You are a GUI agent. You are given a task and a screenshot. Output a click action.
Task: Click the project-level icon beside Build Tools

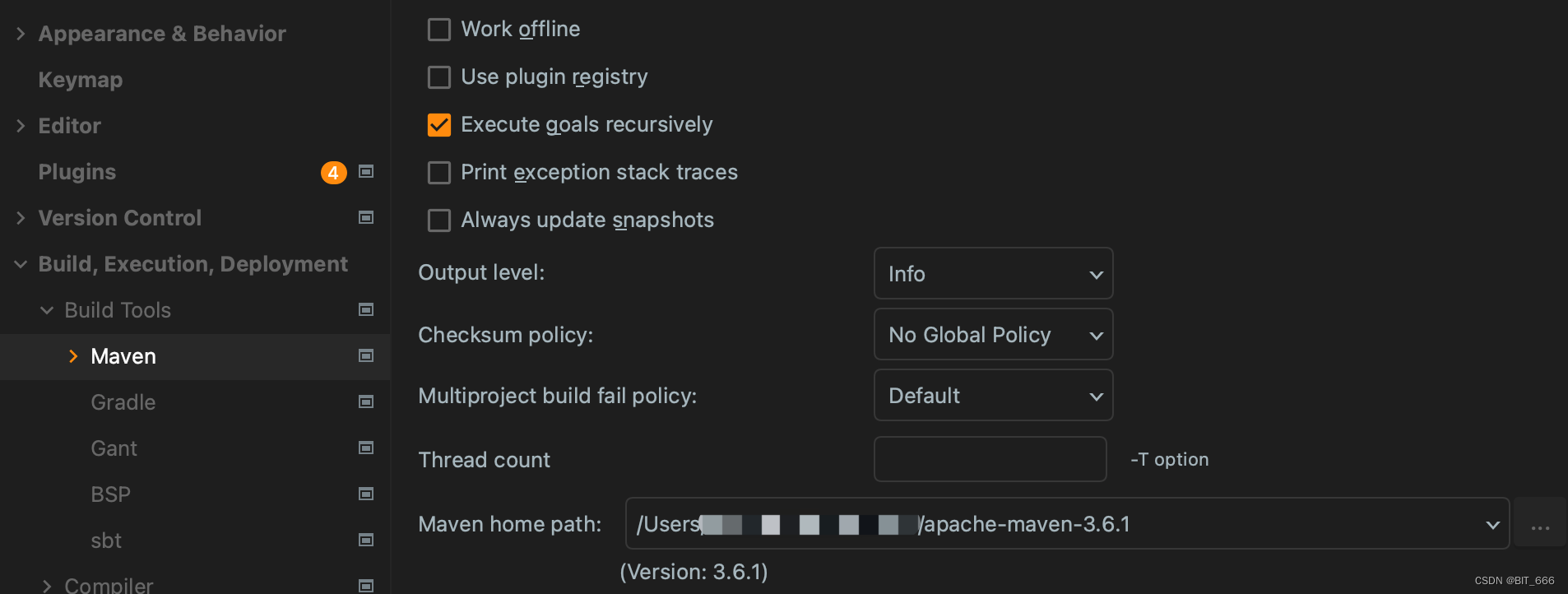366,309
